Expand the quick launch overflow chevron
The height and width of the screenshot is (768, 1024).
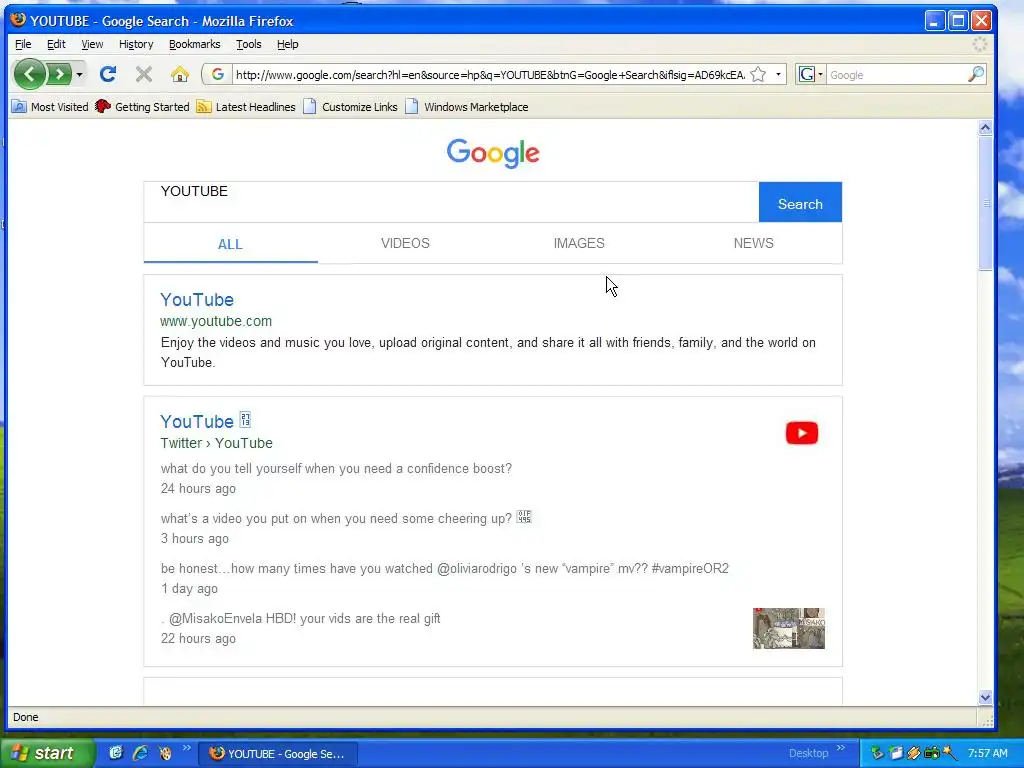186,748
